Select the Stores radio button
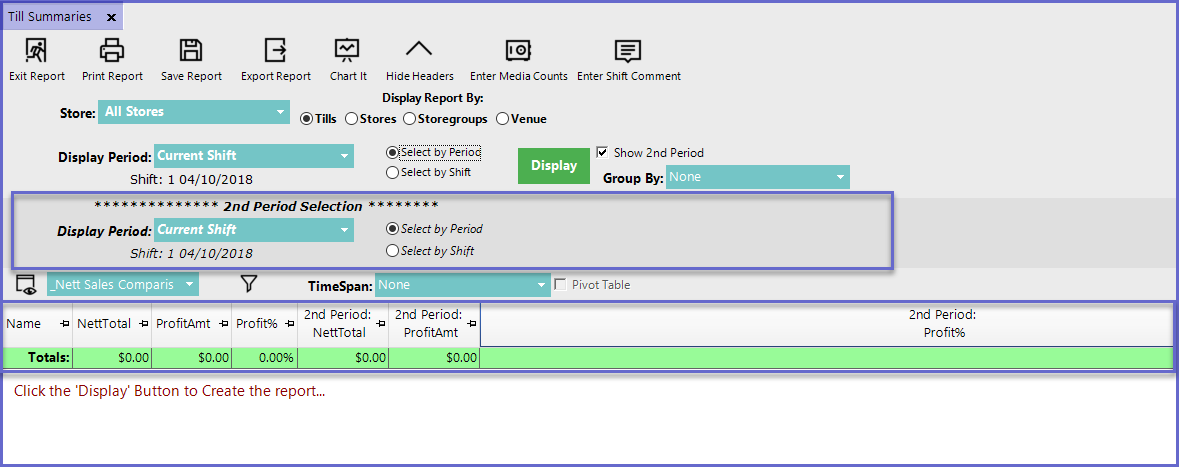This screenshot has width=1179, height=467. point(352,119)
